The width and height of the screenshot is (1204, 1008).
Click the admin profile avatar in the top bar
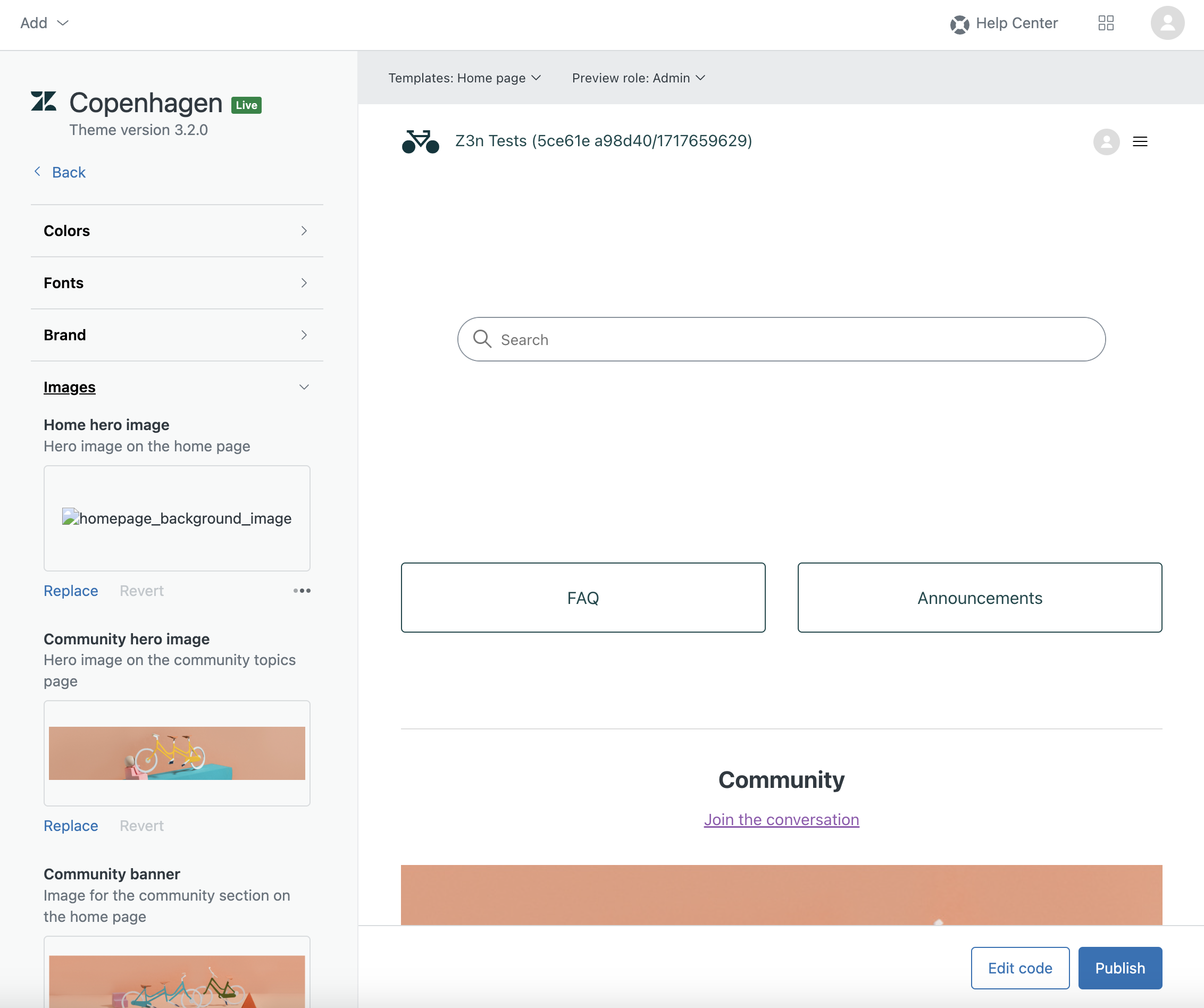(1167, 23)
